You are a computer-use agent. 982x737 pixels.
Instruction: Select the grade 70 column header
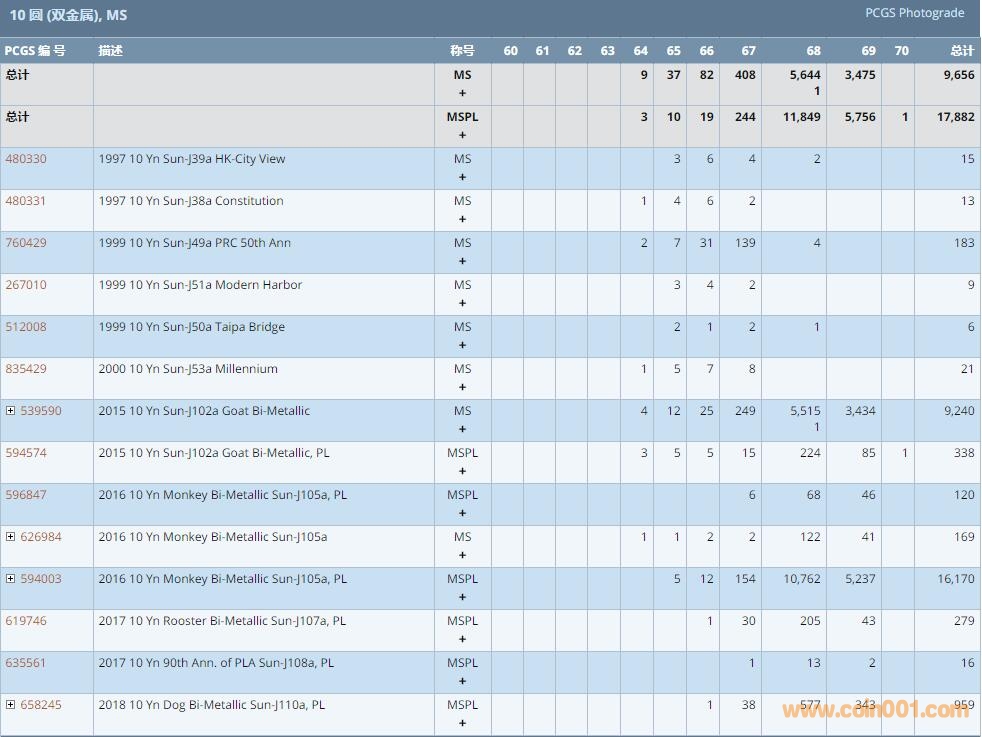(x=901, y=51)
